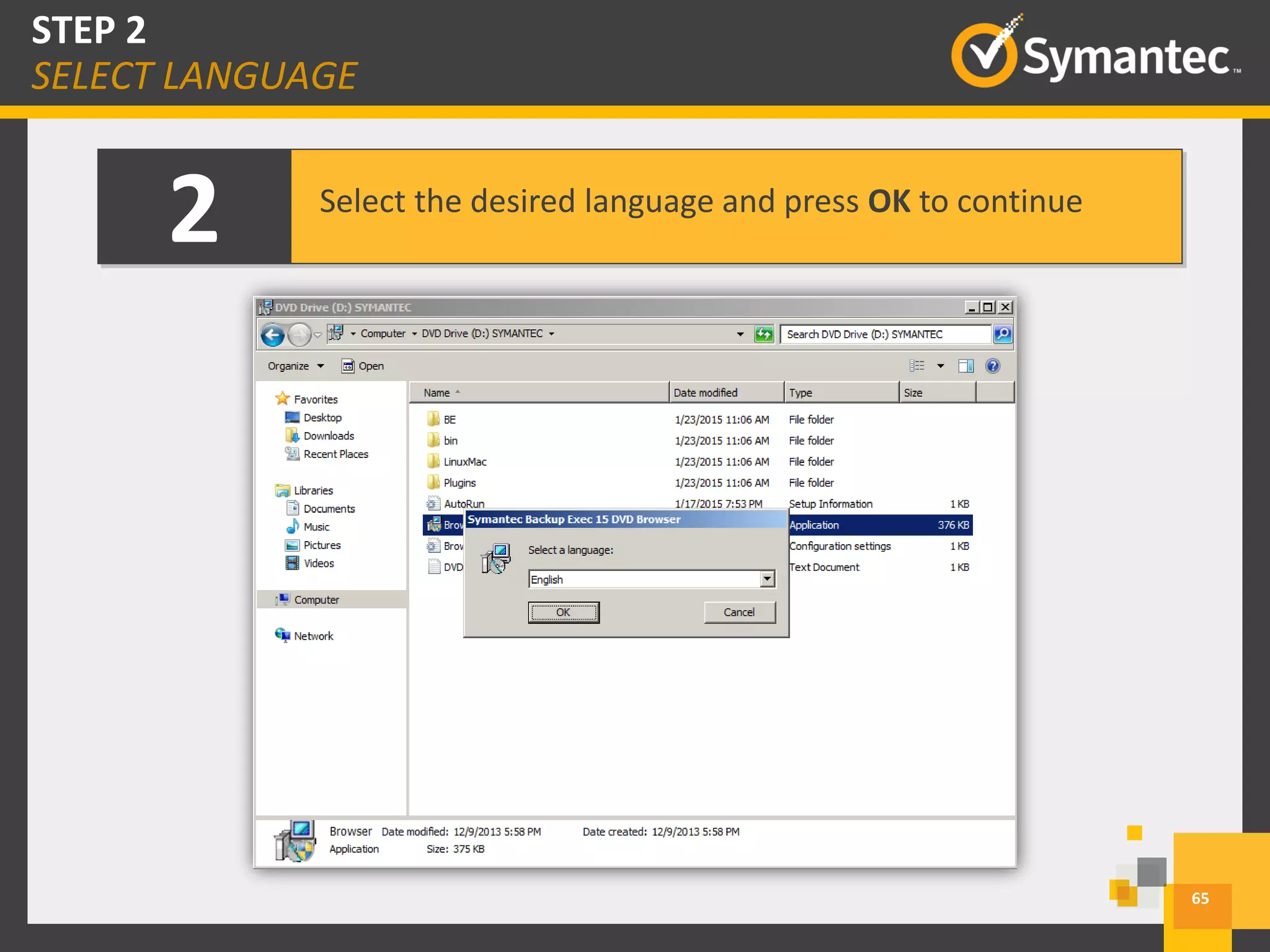Sort by Date modified column header
Screen dimensions: 1270x952
pos(727,392)
